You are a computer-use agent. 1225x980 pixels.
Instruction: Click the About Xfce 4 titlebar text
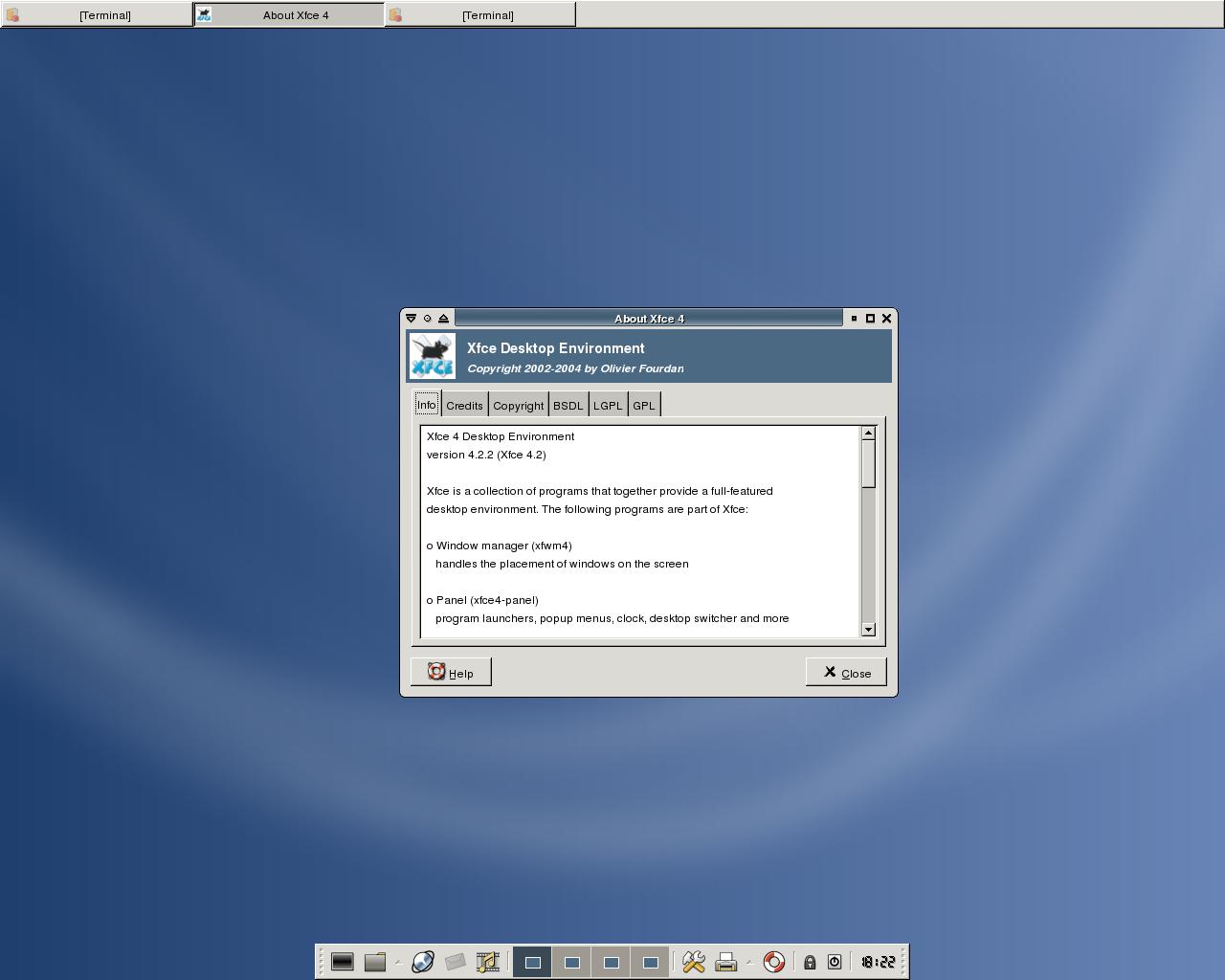649,319
